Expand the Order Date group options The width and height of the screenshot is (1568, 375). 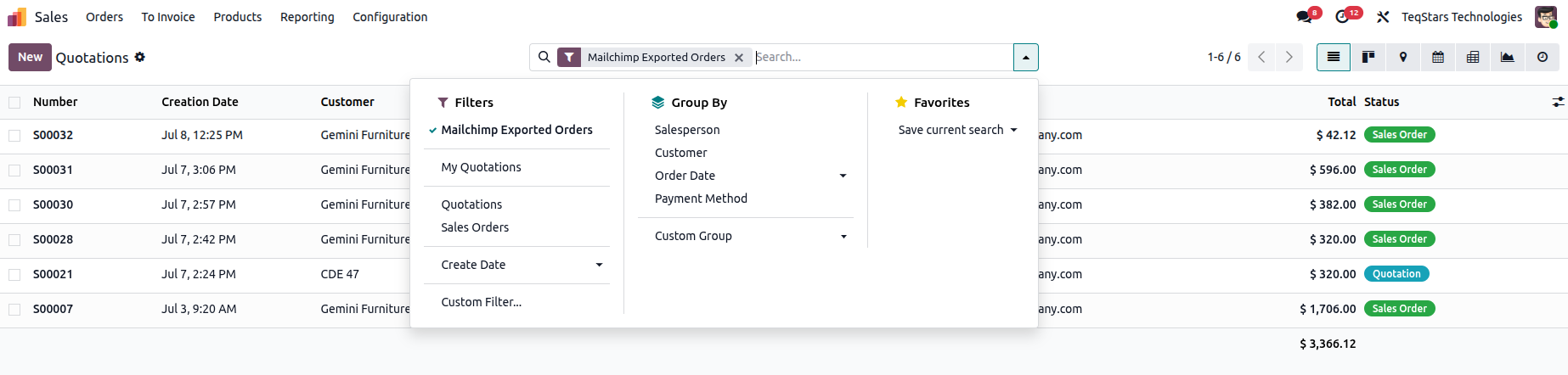(x=746, y=176)
